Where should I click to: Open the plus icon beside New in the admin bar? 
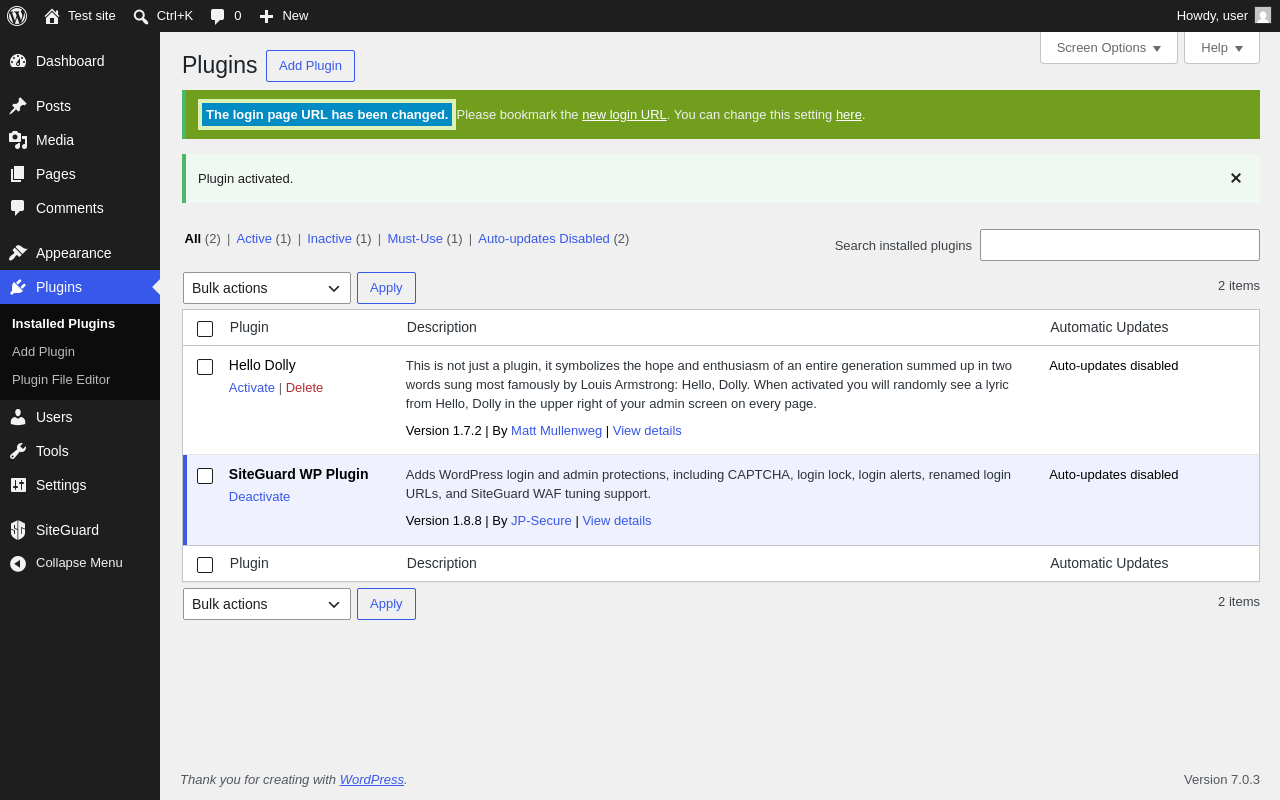(266, 16)
